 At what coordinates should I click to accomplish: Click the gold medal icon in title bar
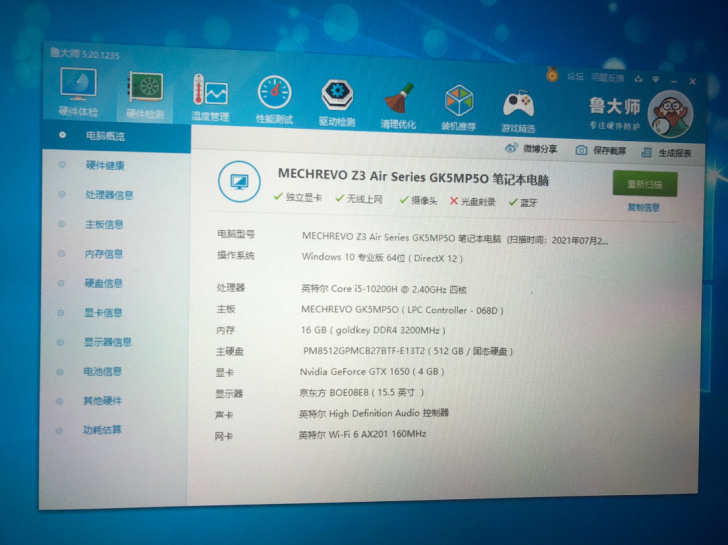[x=552, y=74]
